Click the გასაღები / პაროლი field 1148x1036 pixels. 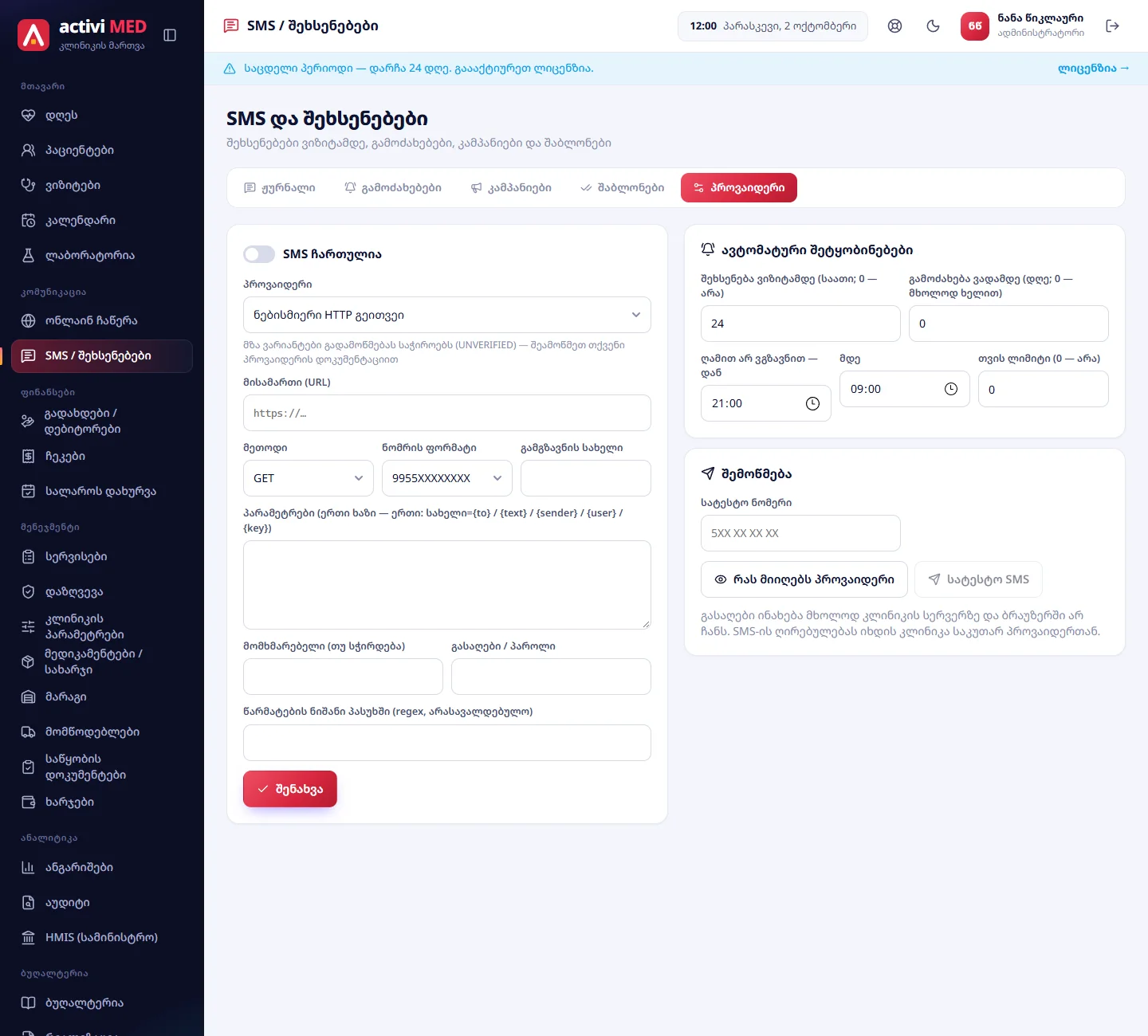(551, 677)
